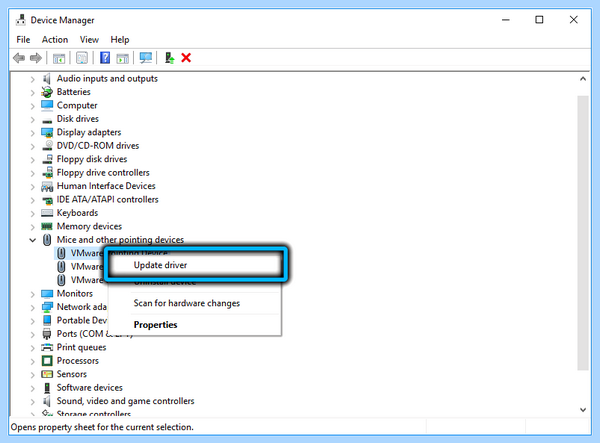Click the Computer category monitor icon
600x443 pixels.
coord(47,105)
